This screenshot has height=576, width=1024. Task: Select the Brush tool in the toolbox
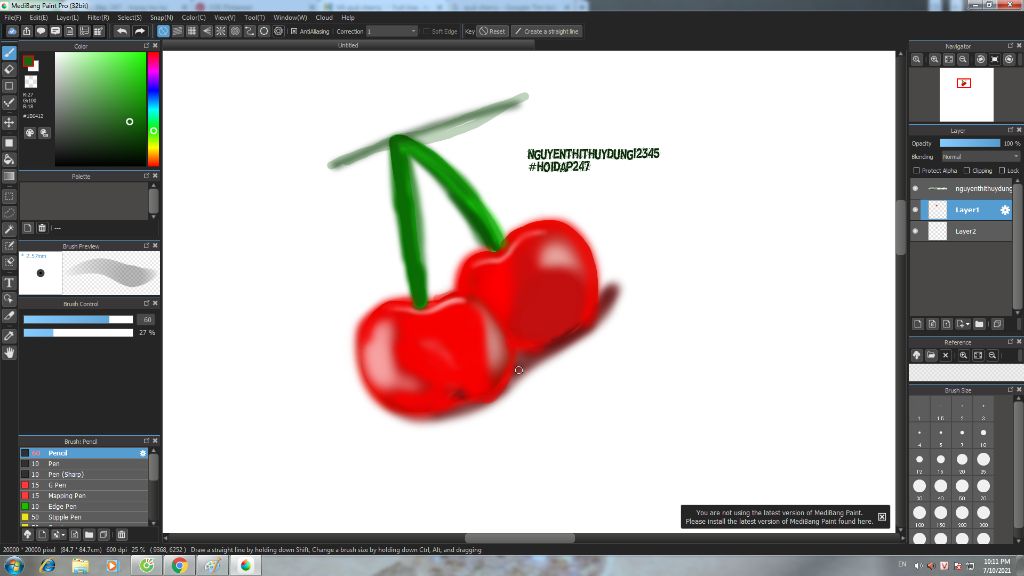click(x=9, y=53)
